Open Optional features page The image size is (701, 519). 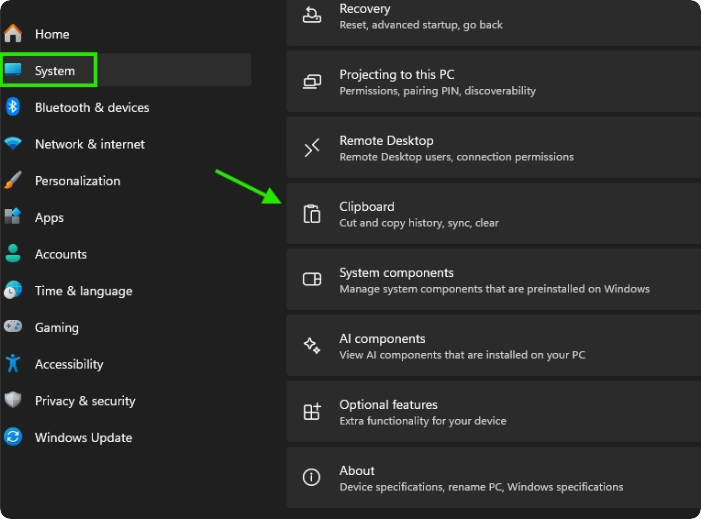(494, 411)
